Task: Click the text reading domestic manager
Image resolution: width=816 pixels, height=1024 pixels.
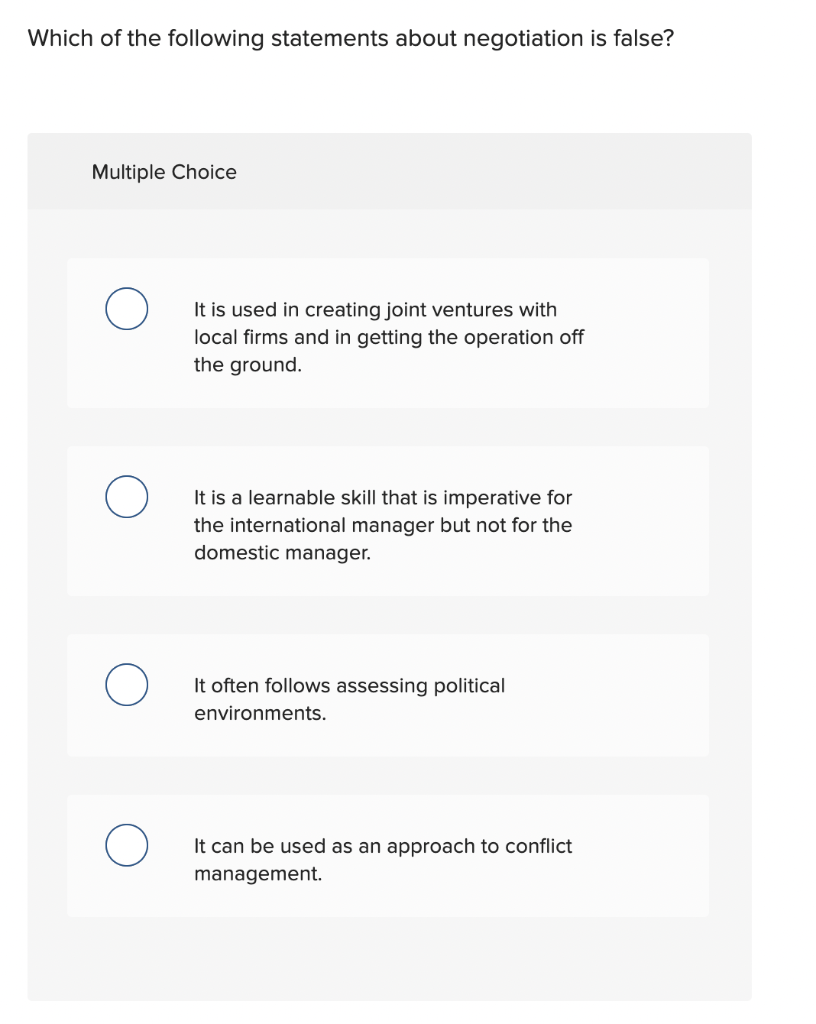Action: point(258,552)
